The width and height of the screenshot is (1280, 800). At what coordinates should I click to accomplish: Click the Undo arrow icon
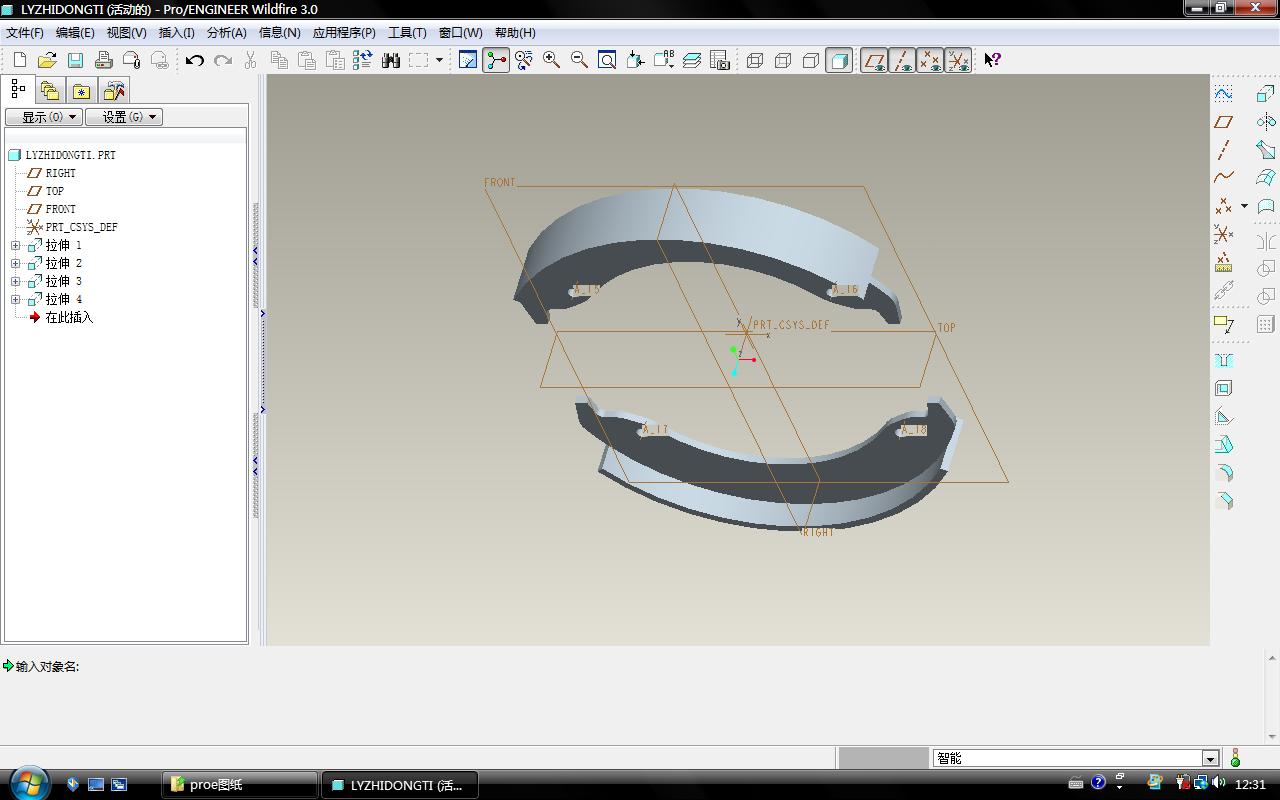coord(194,60)
